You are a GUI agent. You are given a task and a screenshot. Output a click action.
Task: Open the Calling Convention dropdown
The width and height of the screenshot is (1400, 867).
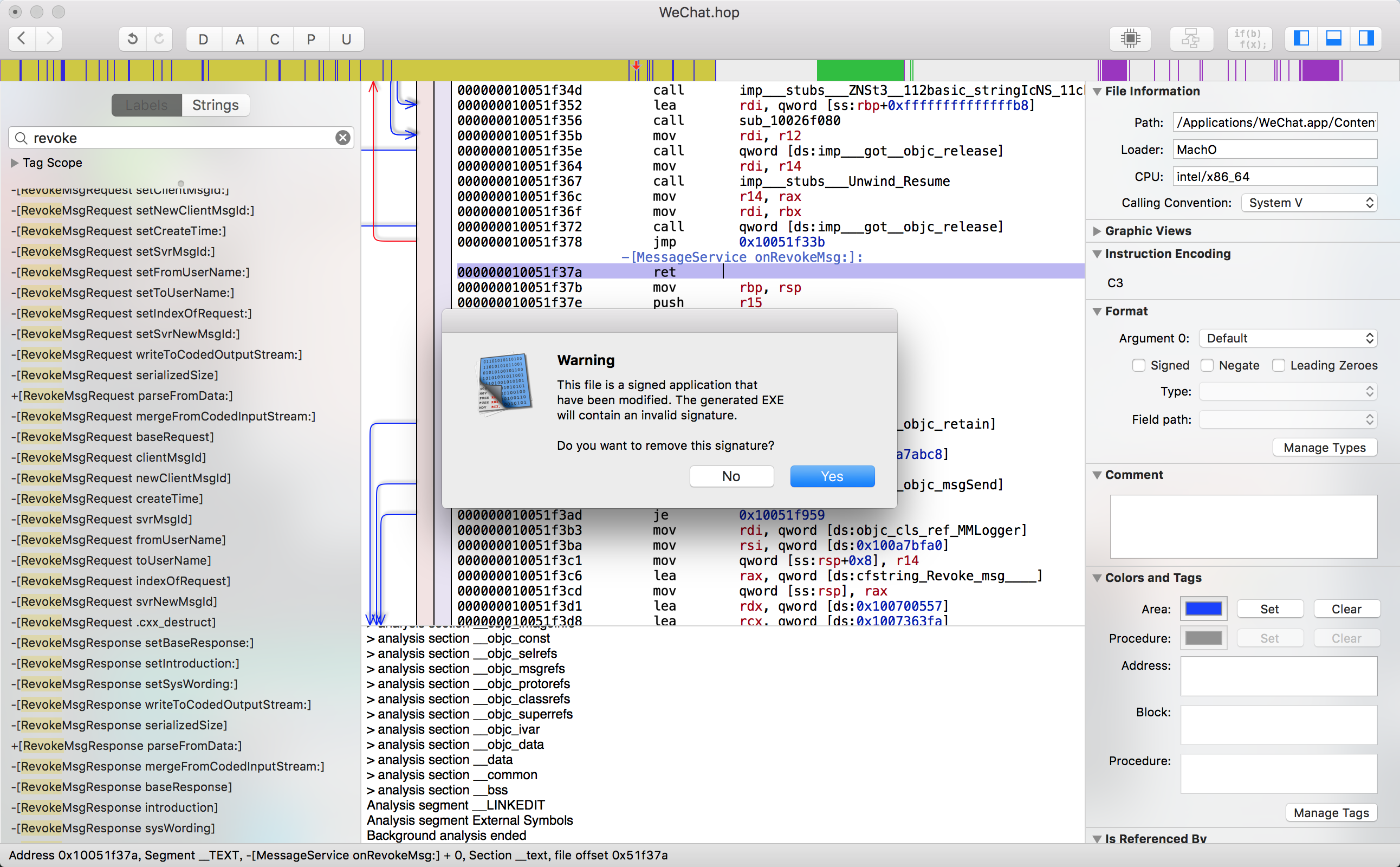point(1310,203)
